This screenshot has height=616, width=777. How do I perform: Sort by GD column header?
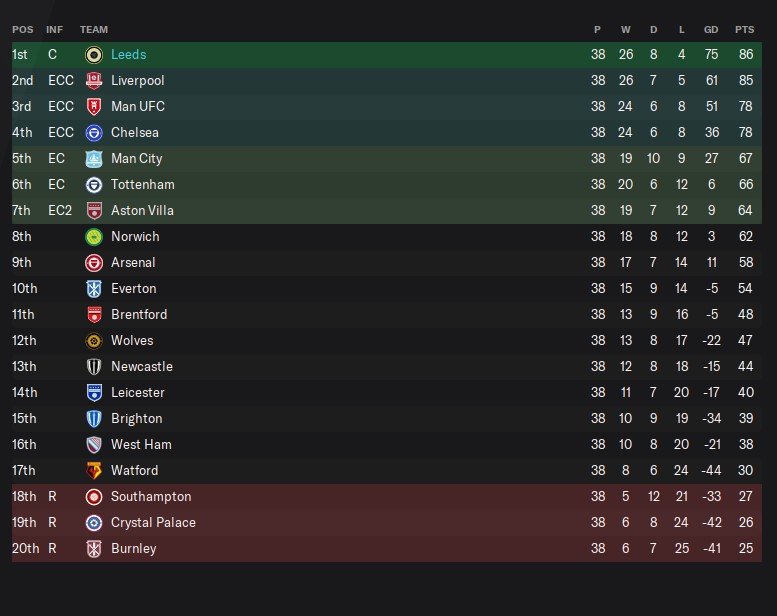tap(711, 30)
